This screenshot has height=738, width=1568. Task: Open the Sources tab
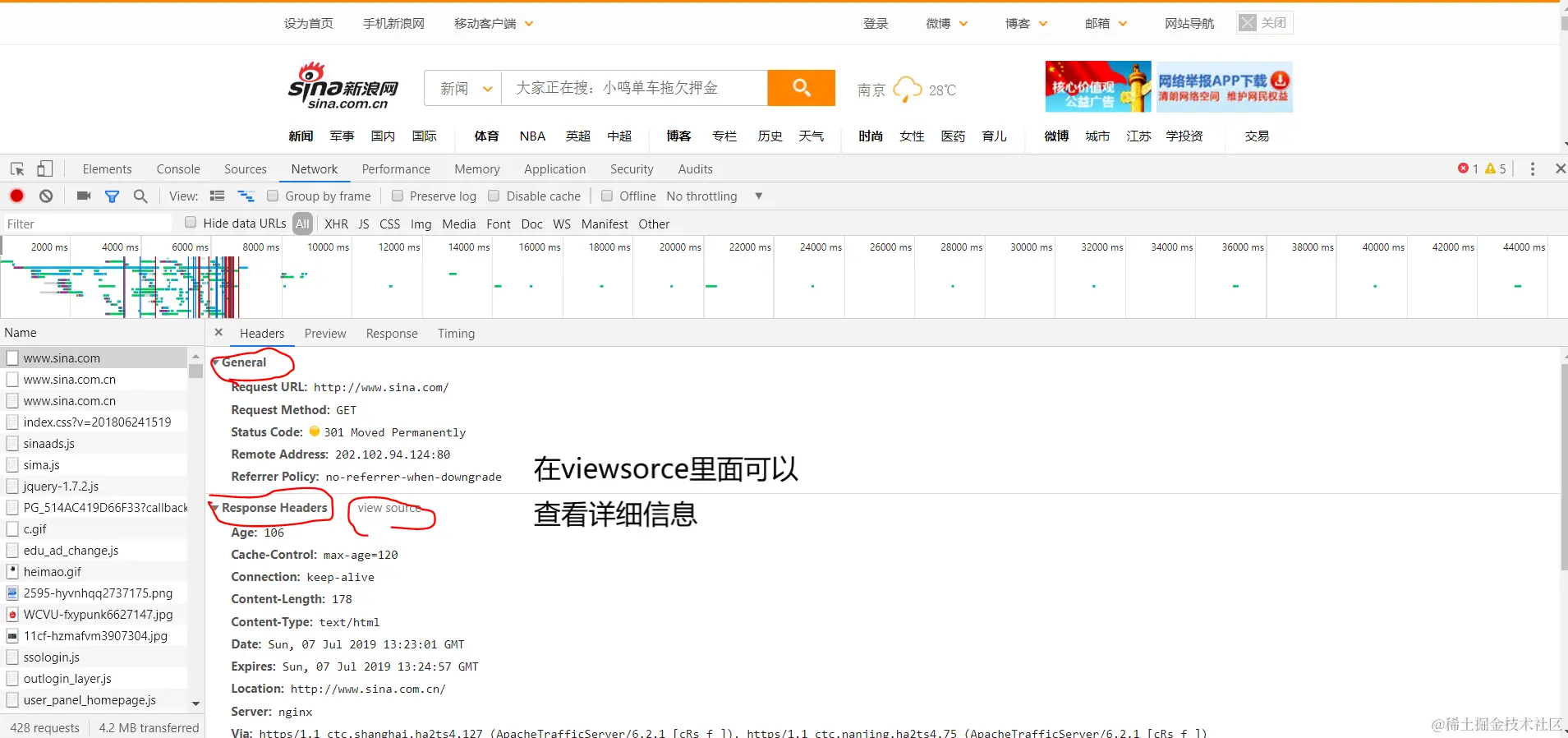coord(246,168)
